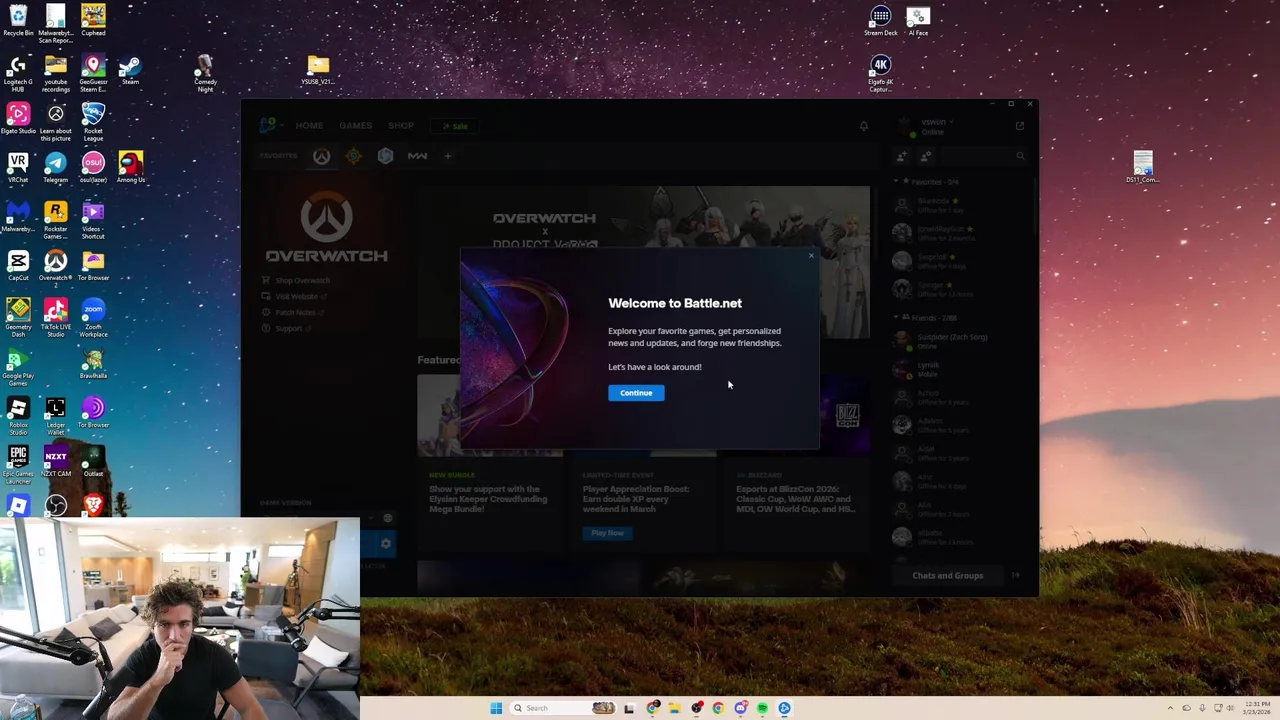Click the Continue button in welcome dialog
Image resolution: width=1280 pixels, height=720 pixels.
[636, 393]
